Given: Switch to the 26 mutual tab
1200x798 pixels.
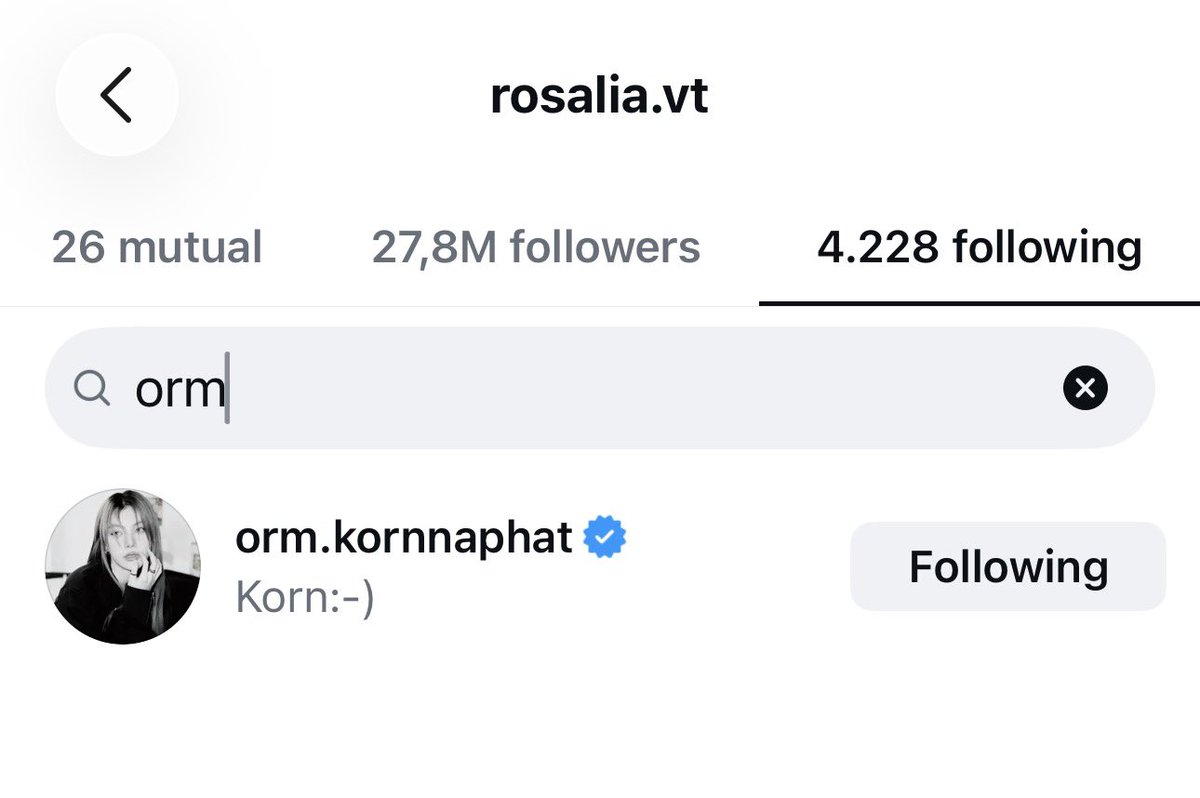Looking at the screenshot, I should [x=157, y=247].
